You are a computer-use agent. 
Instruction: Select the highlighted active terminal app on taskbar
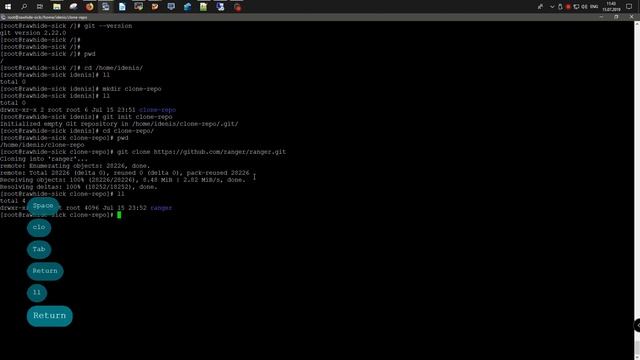point(106,7)
